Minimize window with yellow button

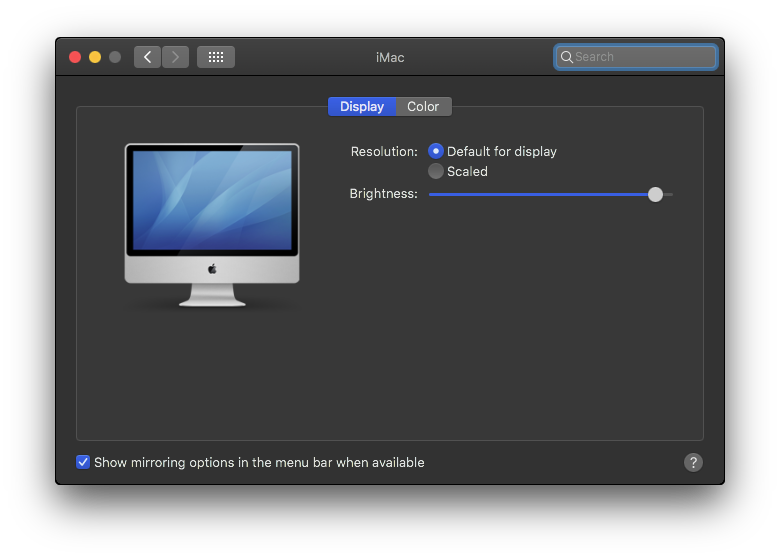coord(95,57)
